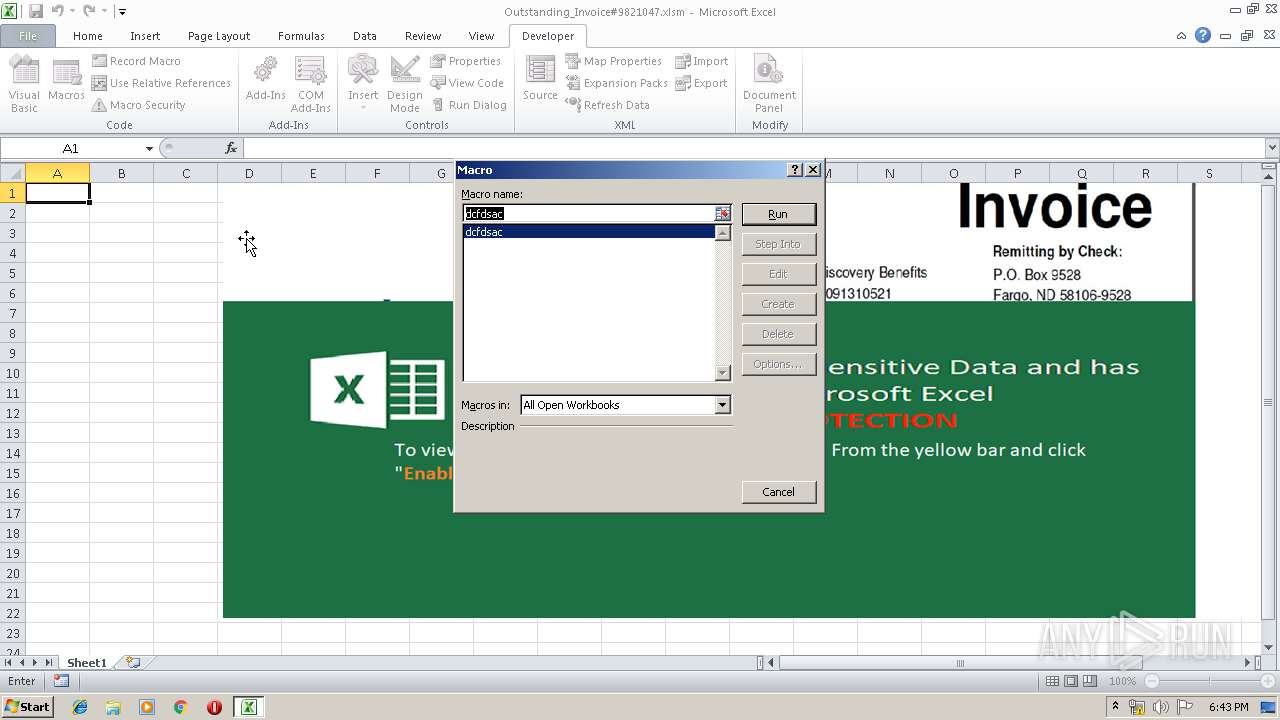Click Run in Macro dialog
This screenshot has height=720, width=1280.
point(778,214)
